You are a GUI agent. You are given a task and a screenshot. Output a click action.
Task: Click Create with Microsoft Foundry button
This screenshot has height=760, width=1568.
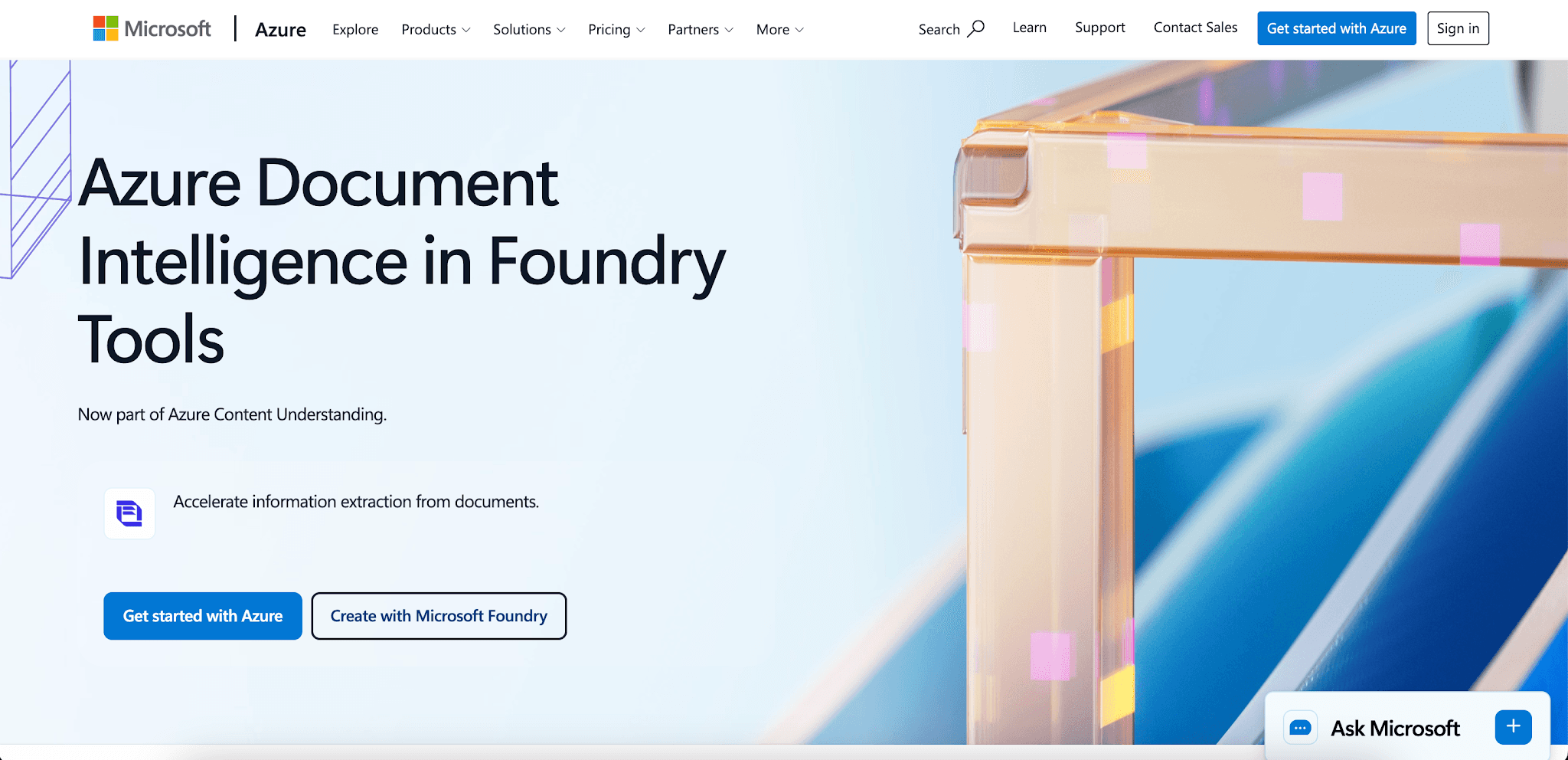coord(439,616)
